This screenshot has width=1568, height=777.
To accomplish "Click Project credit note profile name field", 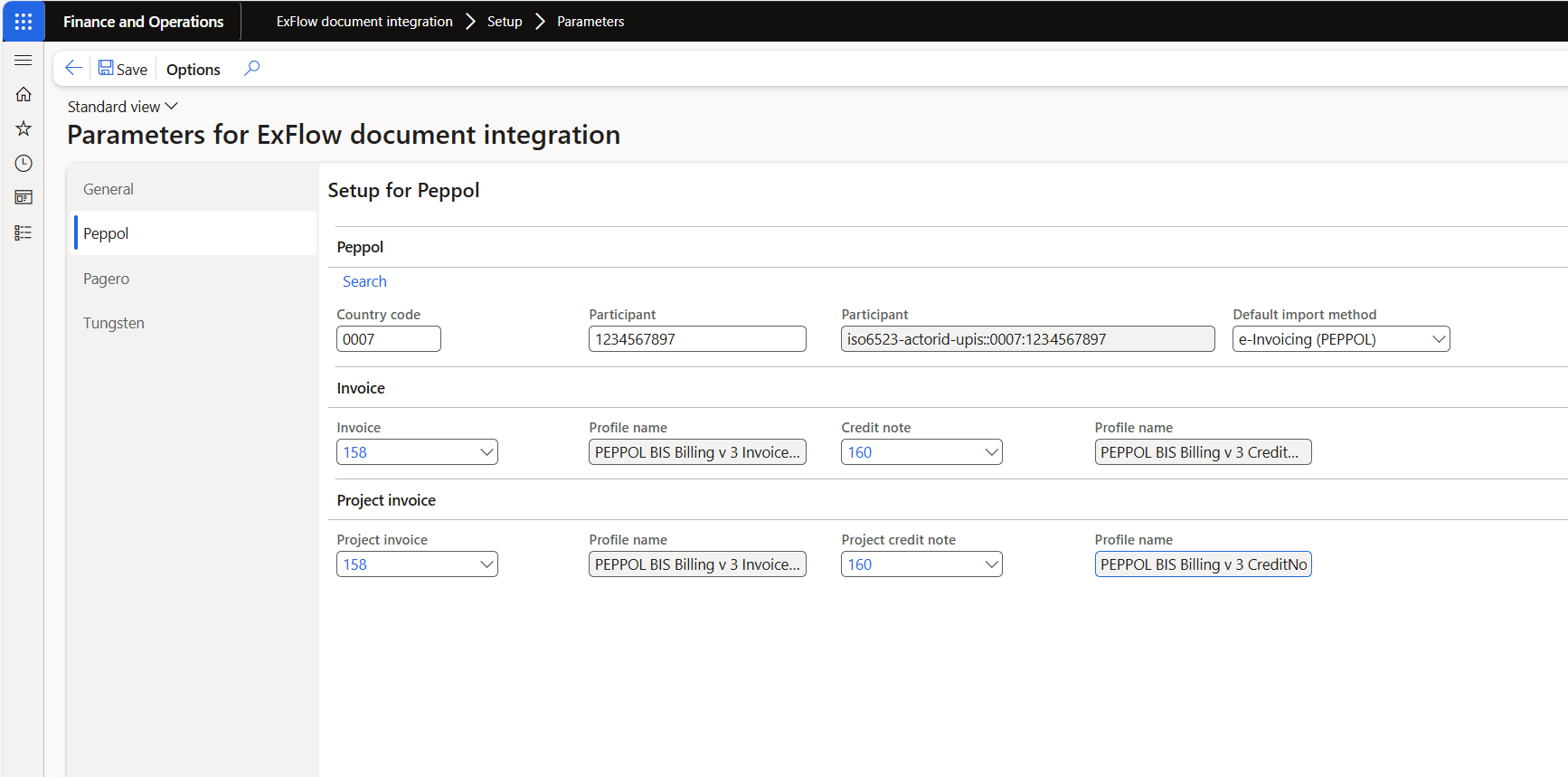I will (x=1203, y=564).
